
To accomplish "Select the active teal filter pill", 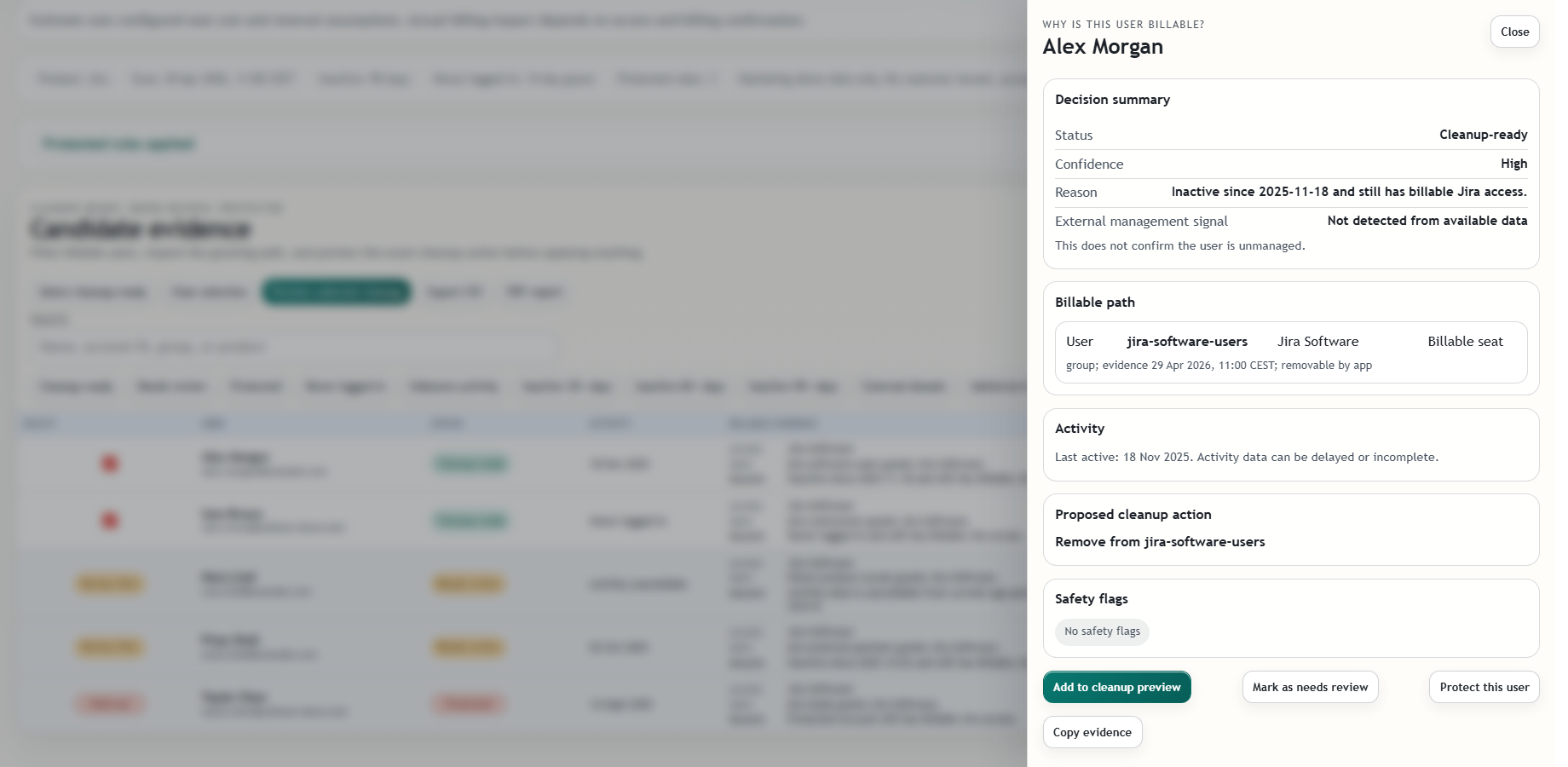I will click(x=336, y=291).
